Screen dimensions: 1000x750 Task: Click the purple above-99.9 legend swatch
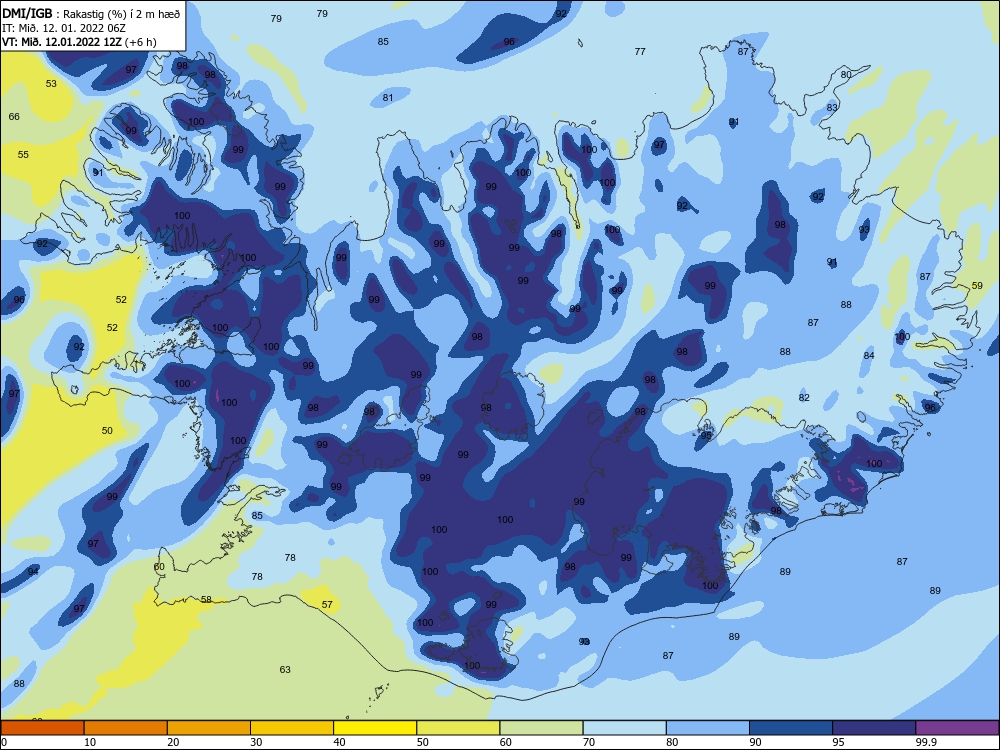[x=957, y=728]
